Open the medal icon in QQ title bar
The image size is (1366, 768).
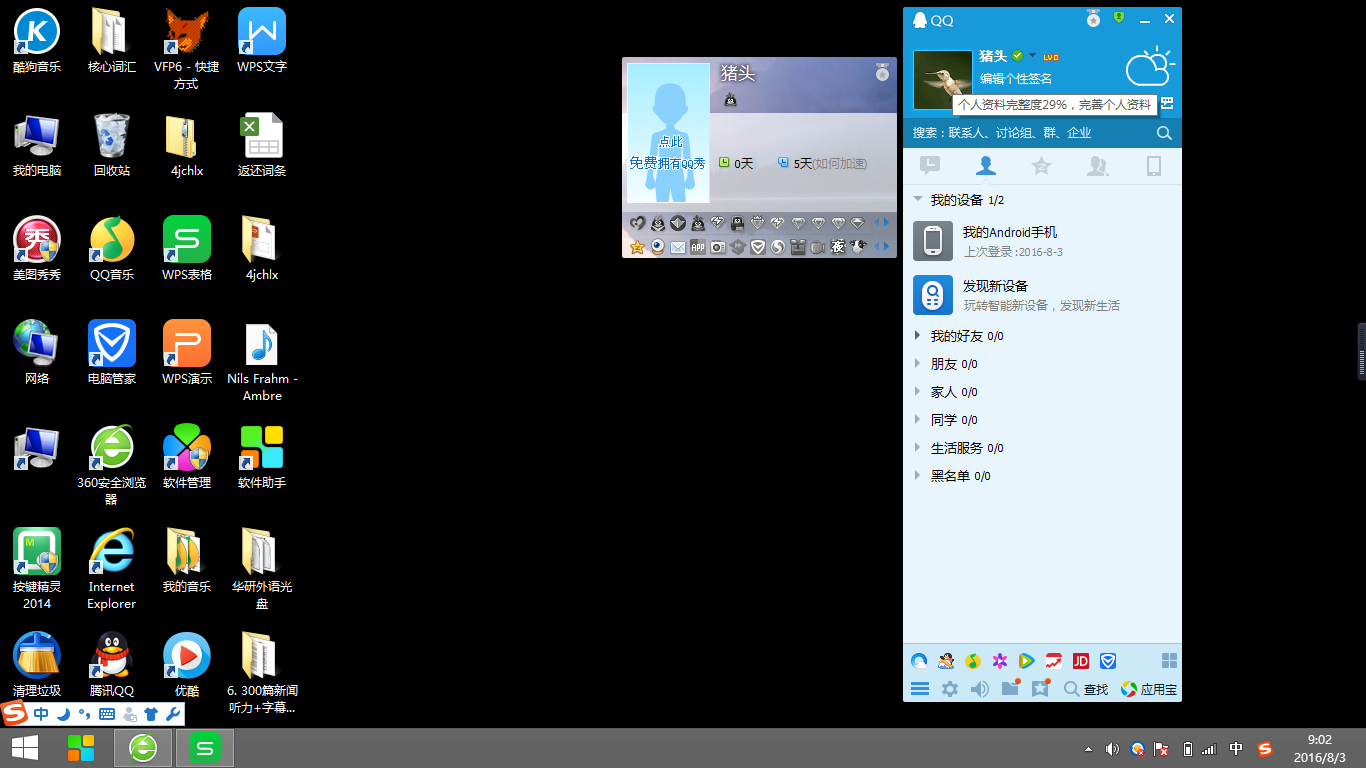pos(1094,18)
